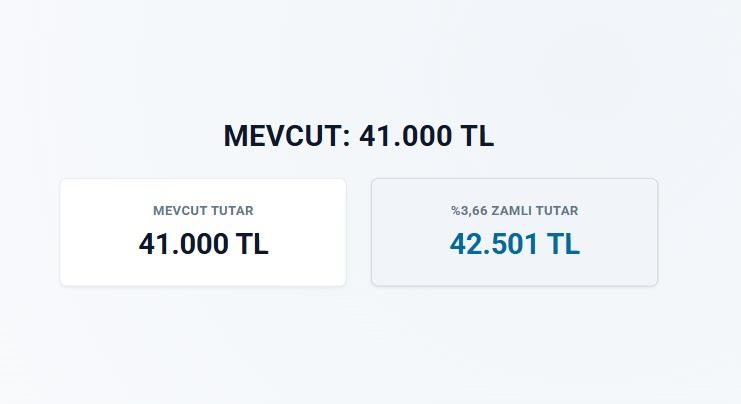Click the %3,66 ZAMLI TUTAR label text
Image resolution: width=741 pixels, height=404 pixels.
pyautogui.click(x=515, y=211)
